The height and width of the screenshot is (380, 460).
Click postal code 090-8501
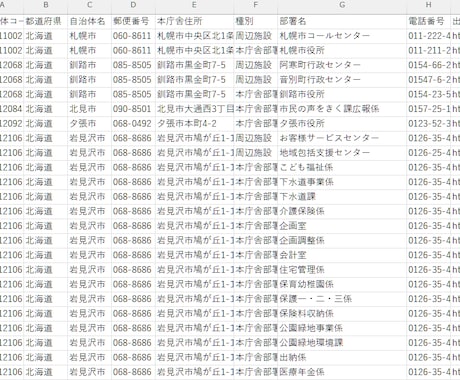pos(133,109)
